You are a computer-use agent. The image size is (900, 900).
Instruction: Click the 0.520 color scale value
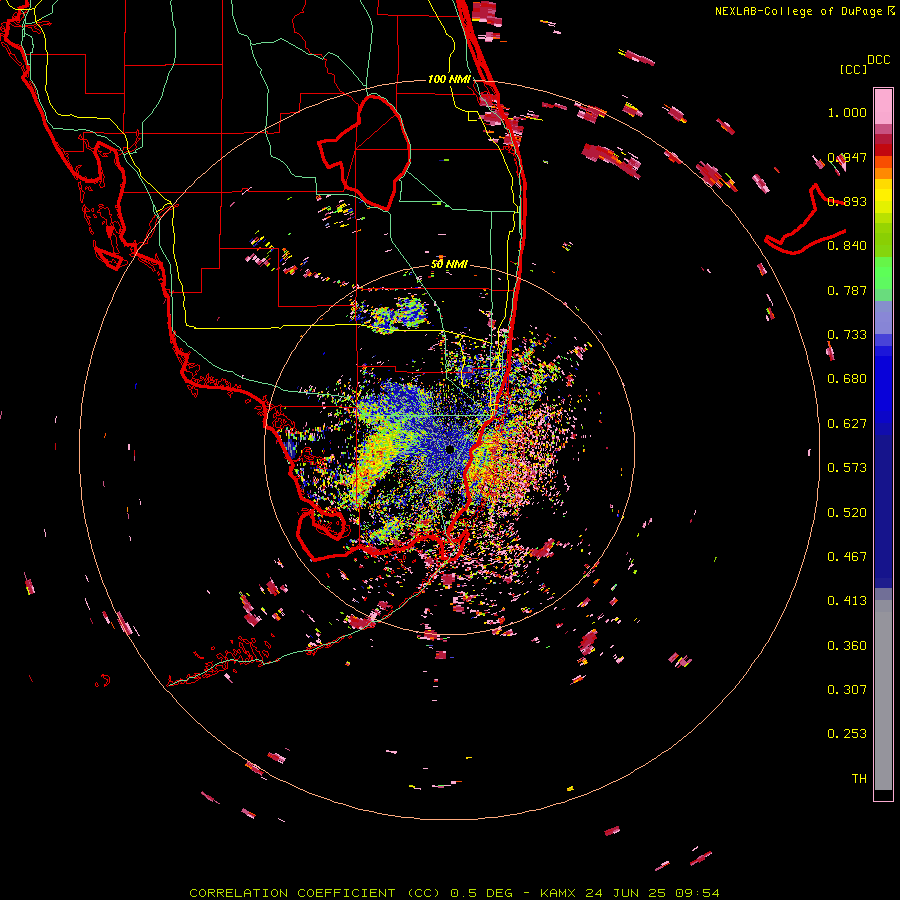847,513
